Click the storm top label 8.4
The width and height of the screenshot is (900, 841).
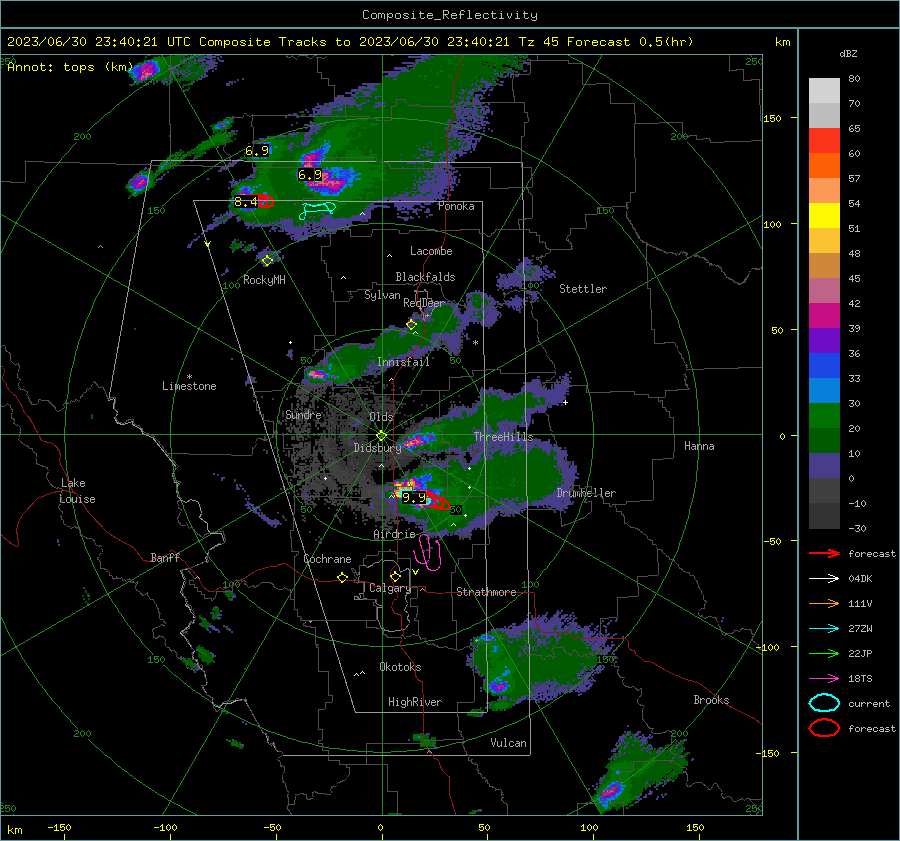point(246,201)
